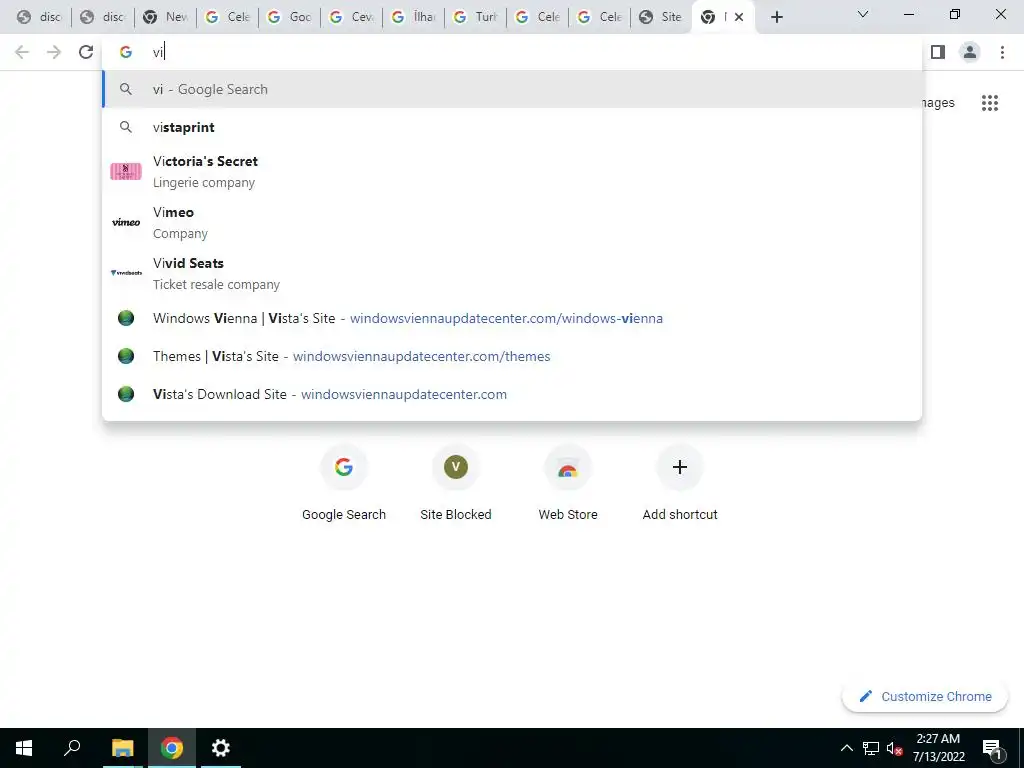Open the Windows Start menu

(24, 748)
